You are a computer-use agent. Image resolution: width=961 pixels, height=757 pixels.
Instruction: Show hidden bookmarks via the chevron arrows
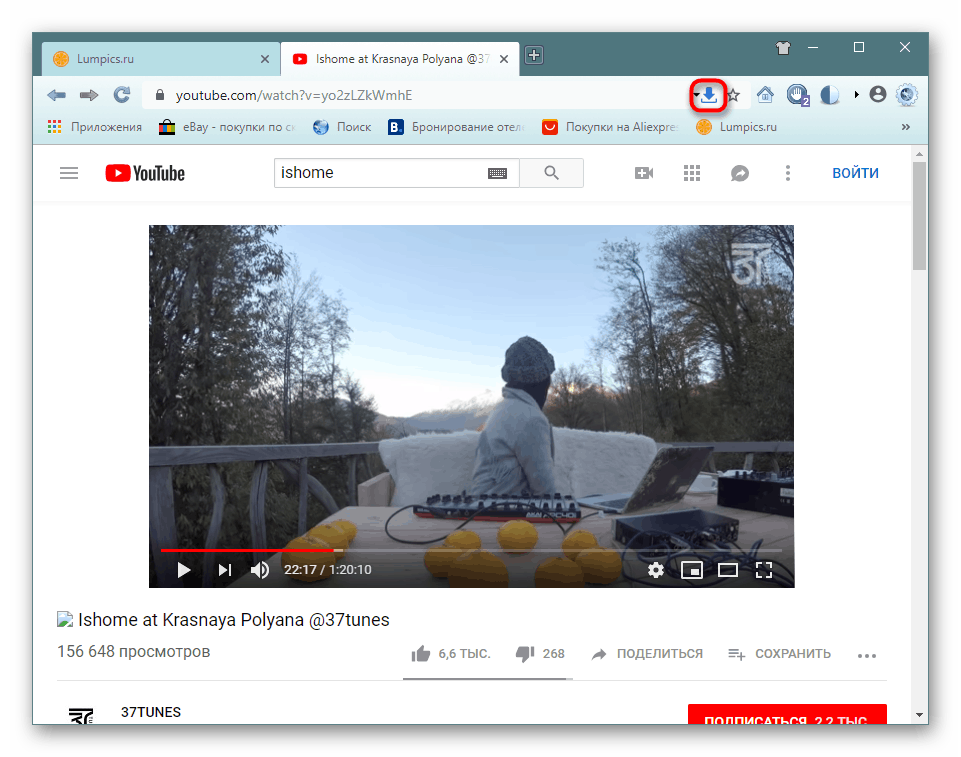coord(905,127)
